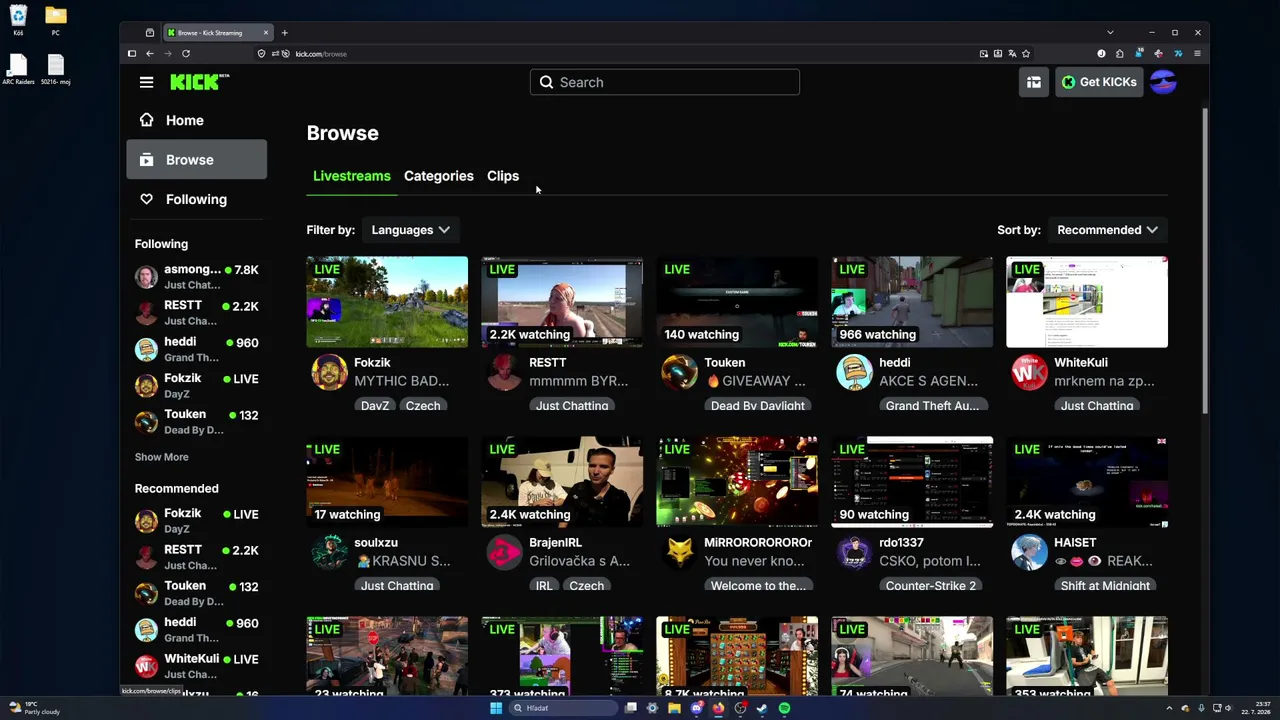
Task: Click the Kick search field
Action: tap(665, 82)
